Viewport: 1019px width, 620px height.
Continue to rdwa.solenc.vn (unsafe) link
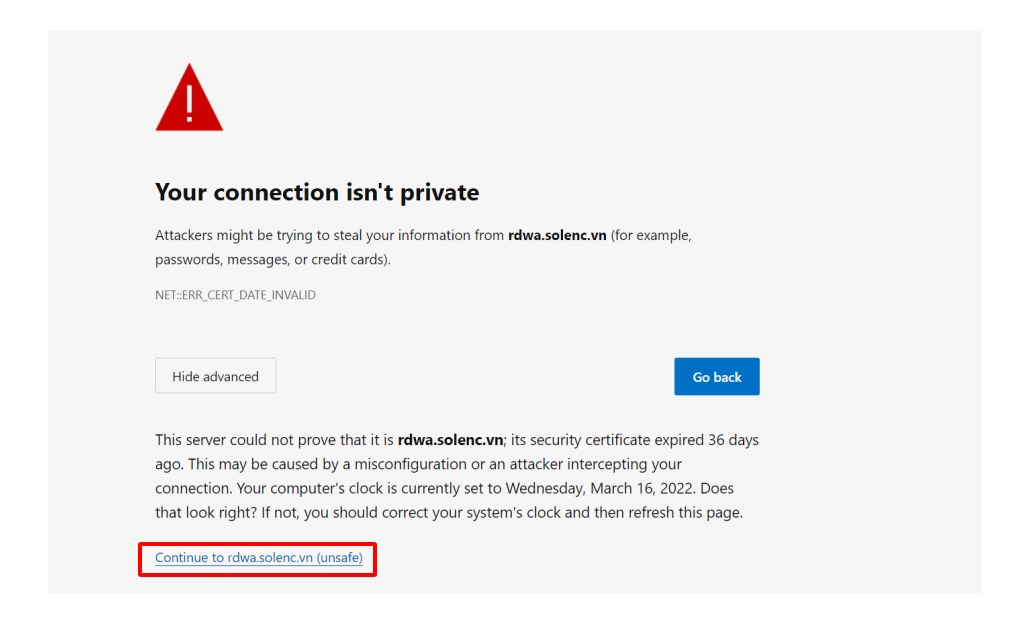tap(258, 558)
